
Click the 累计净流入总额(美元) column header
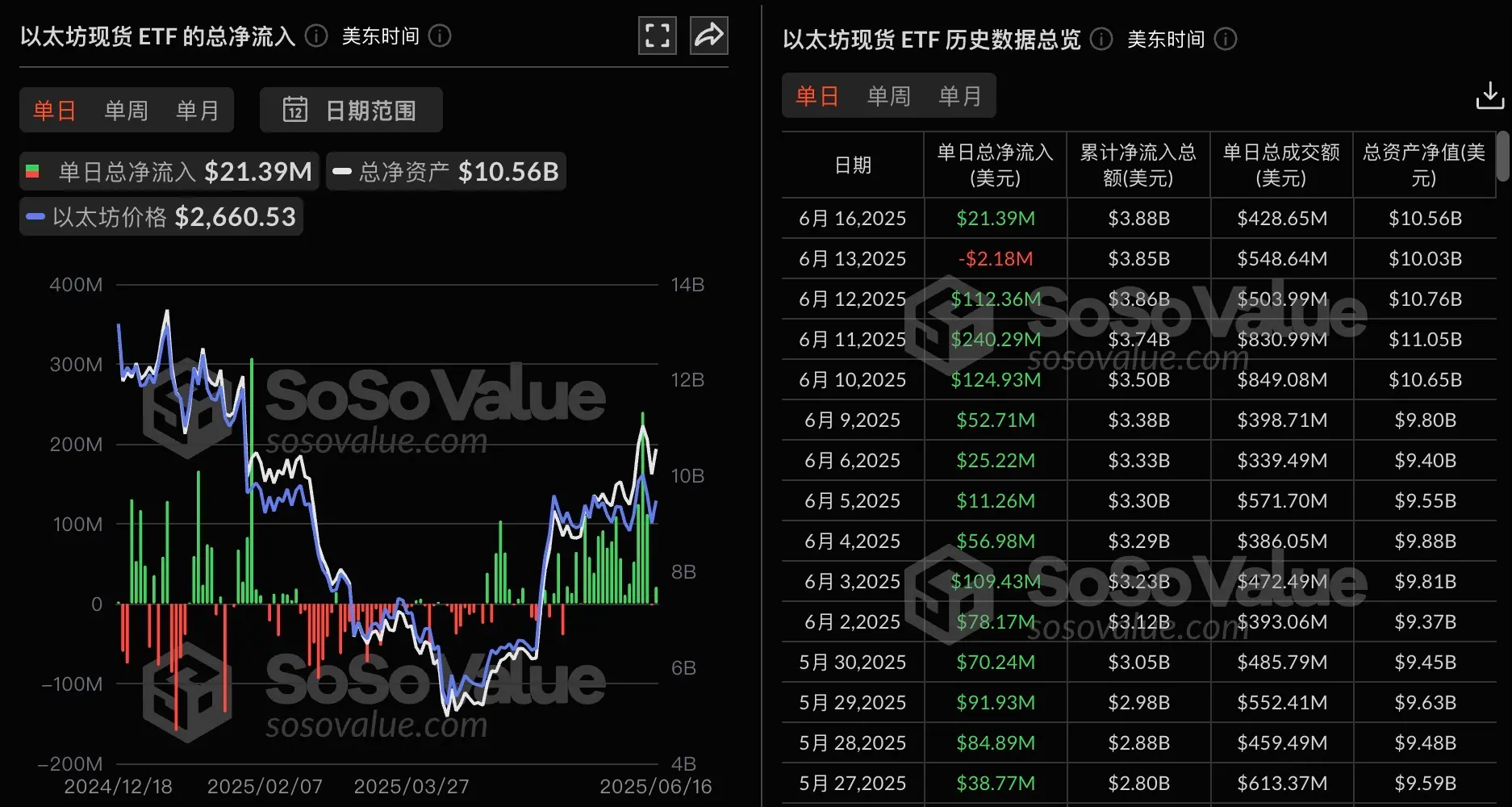click(x=1138, y=165)
